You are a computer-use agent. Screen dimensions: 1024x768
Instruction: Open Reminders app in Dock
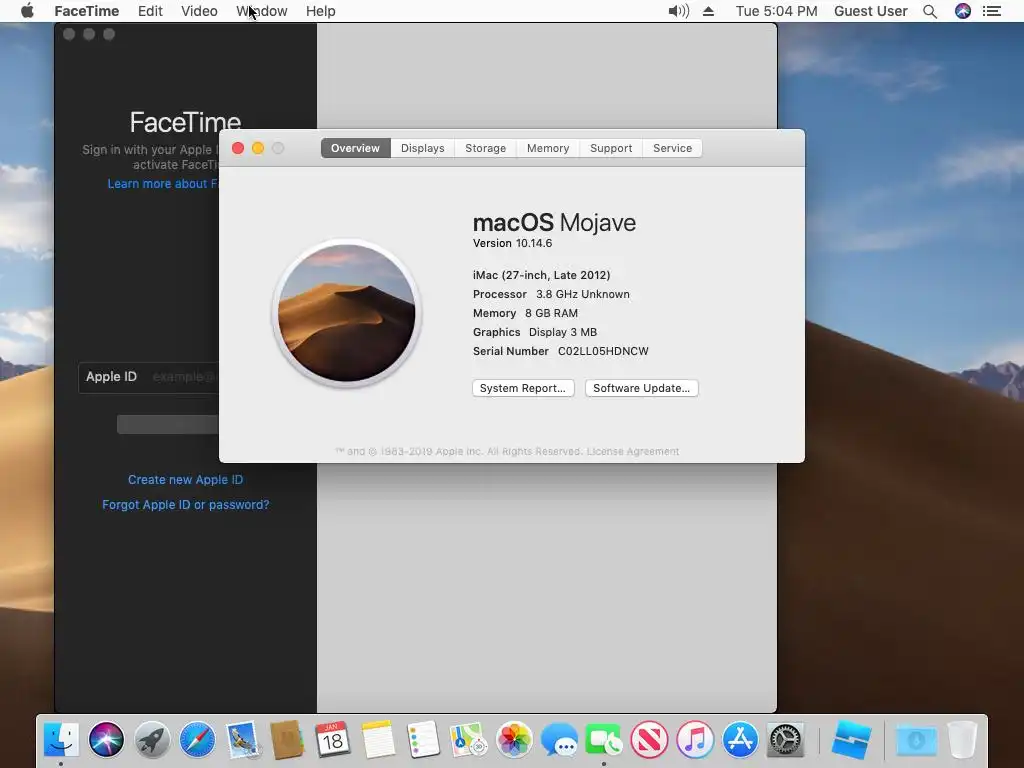(423, 740)
